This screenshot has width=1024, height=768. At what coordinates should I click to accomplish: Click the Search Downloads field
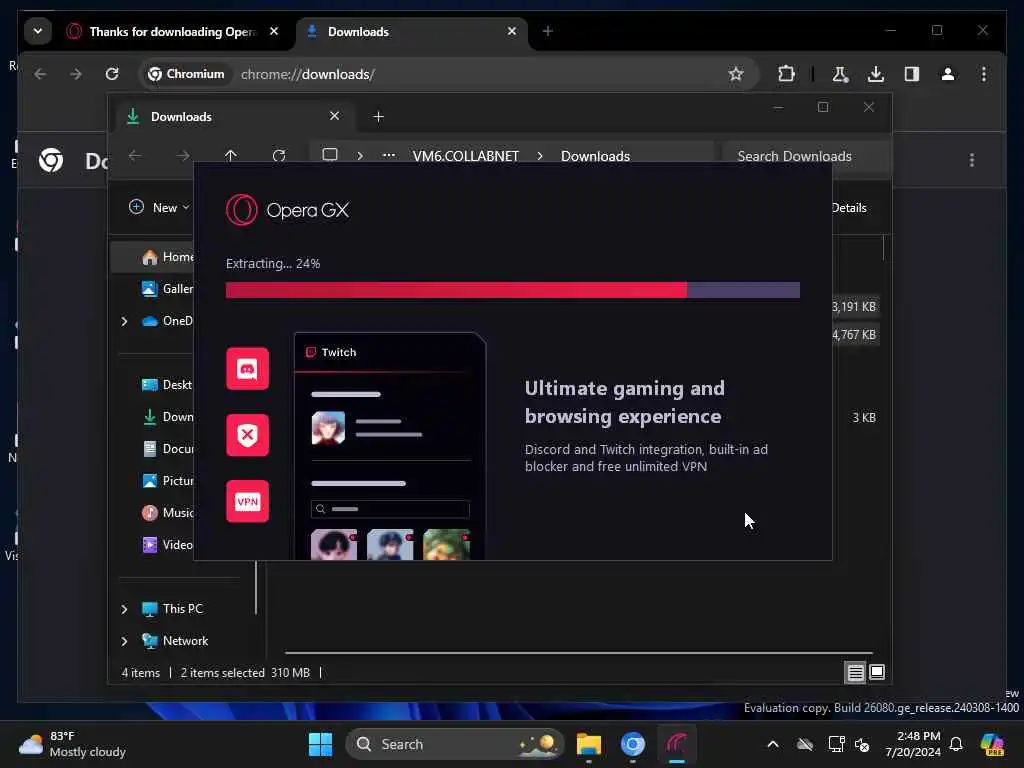[807, 156]
